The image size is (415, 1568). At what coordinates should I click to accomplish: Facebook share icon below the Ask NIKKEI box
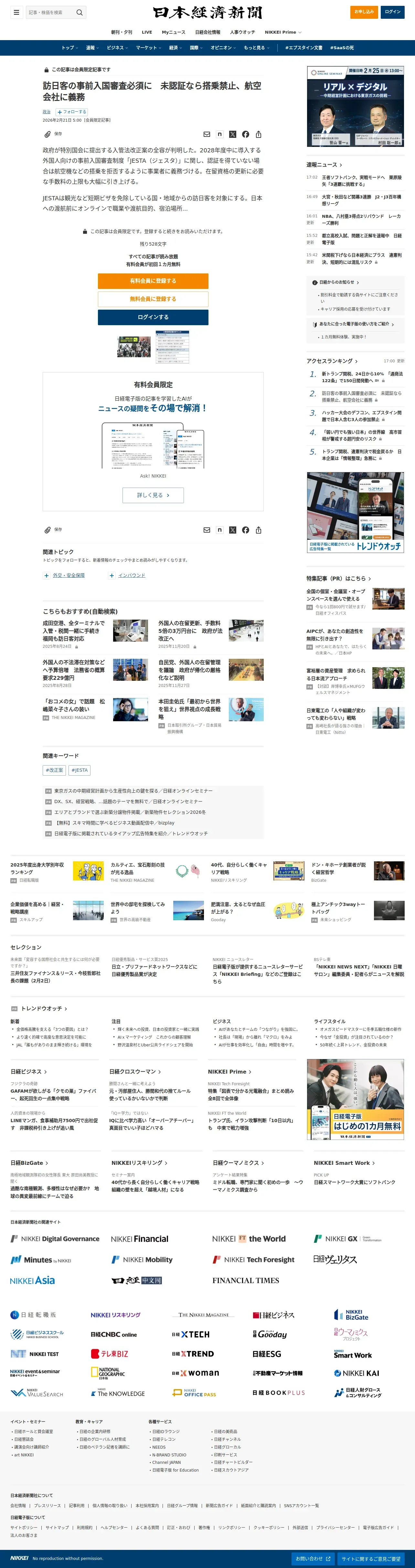[x=245, y=530]
